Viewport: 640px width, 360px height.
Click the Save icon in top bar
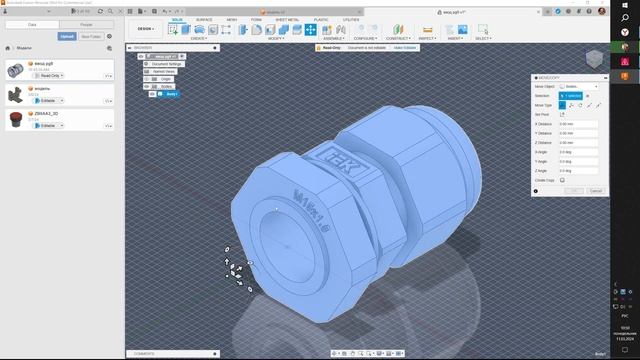click(154, 11)
